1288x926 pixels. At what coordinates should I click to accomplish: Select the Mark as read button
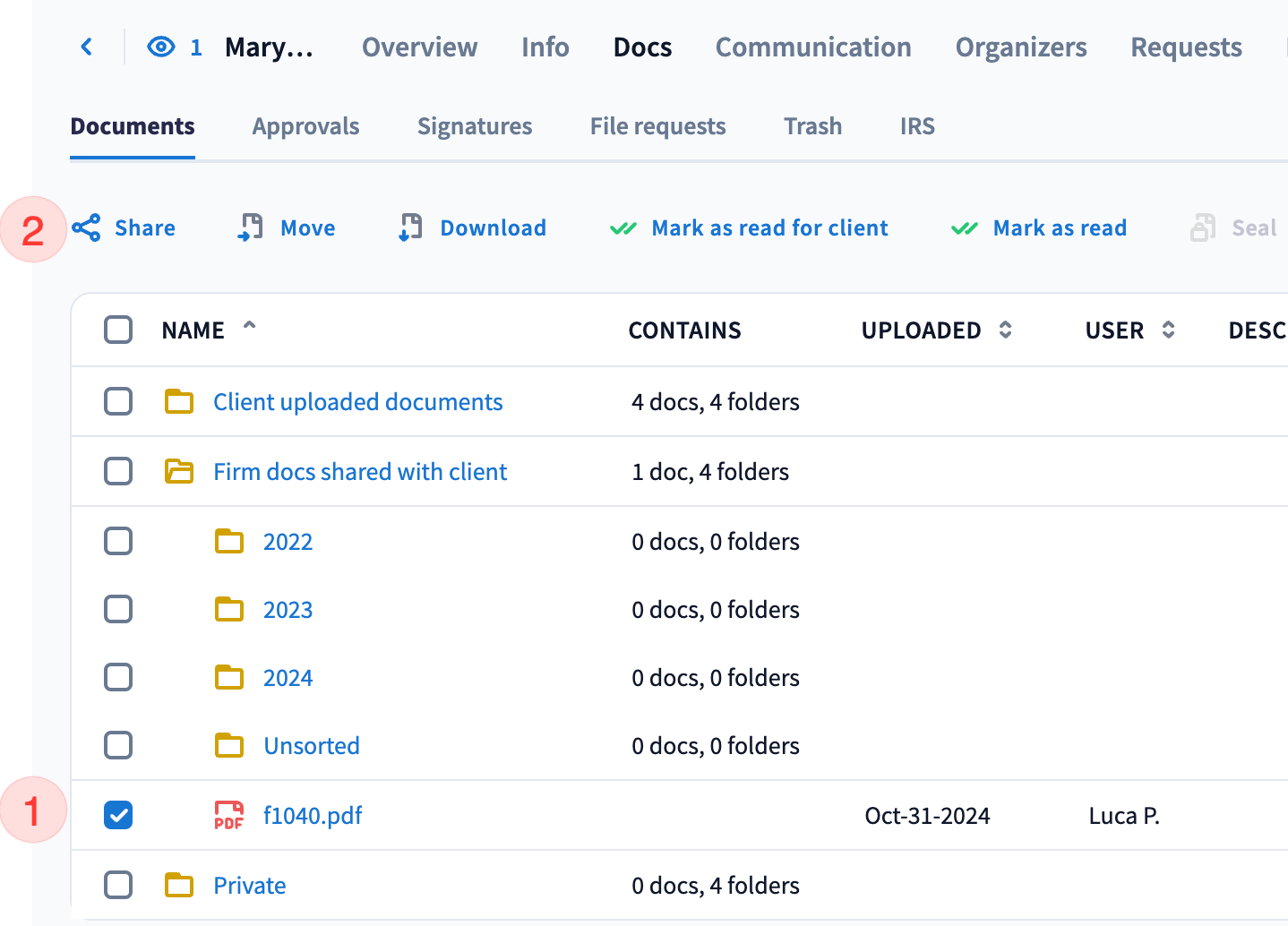coord(1059,228)
